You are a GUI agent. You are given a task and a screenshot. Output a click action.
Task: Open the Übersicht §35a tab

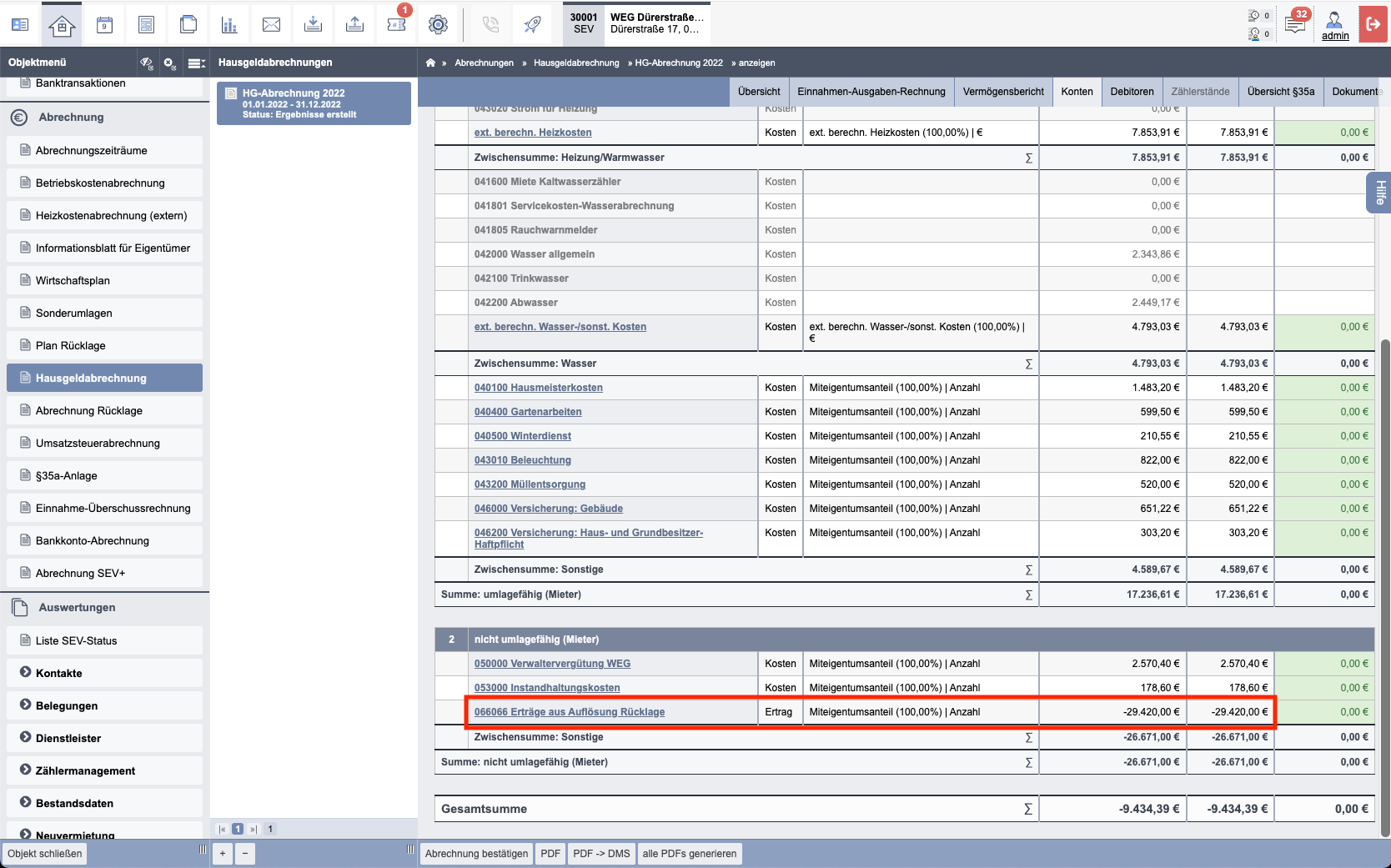coord(1281,92)
